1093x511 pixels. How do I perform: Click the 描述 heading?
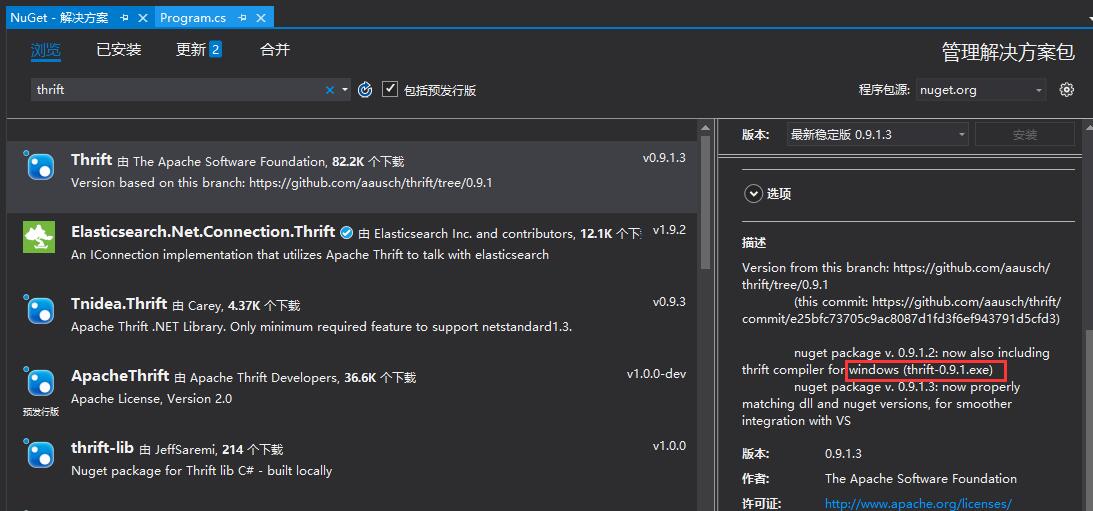754,243
